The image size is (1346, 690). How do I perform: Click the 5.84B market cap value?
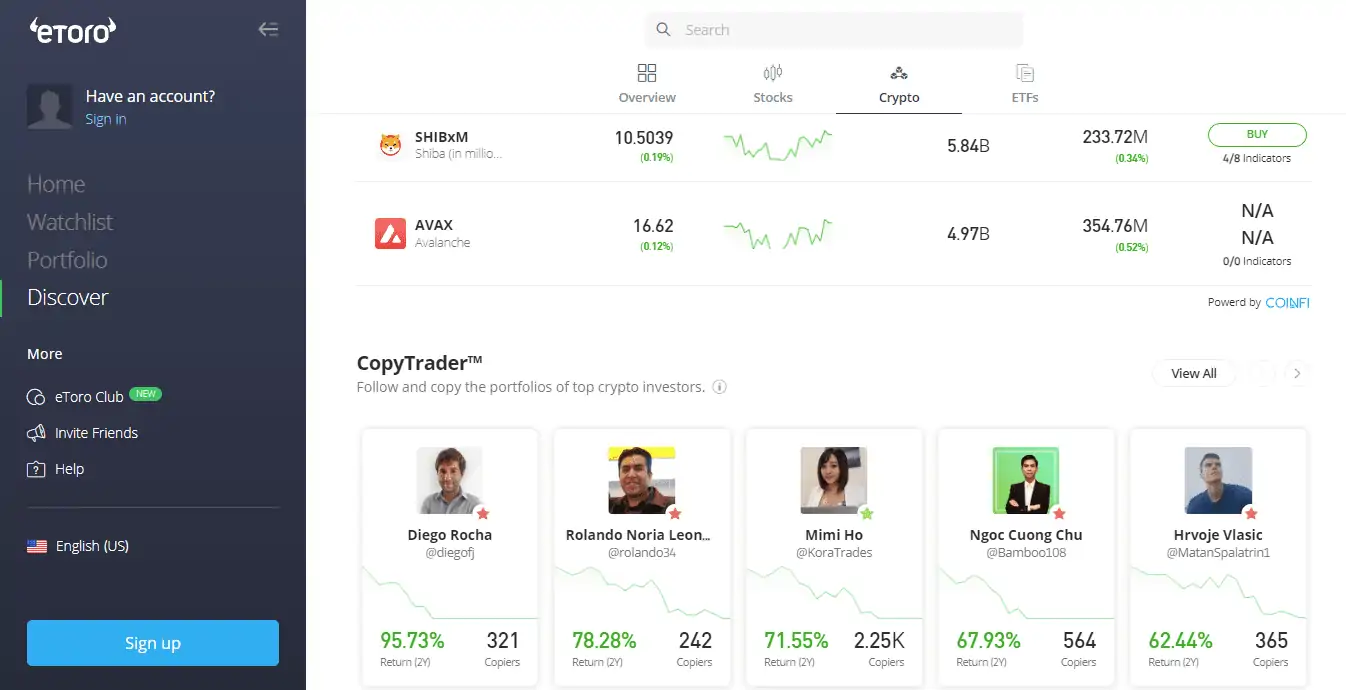[x=968, y=146]
